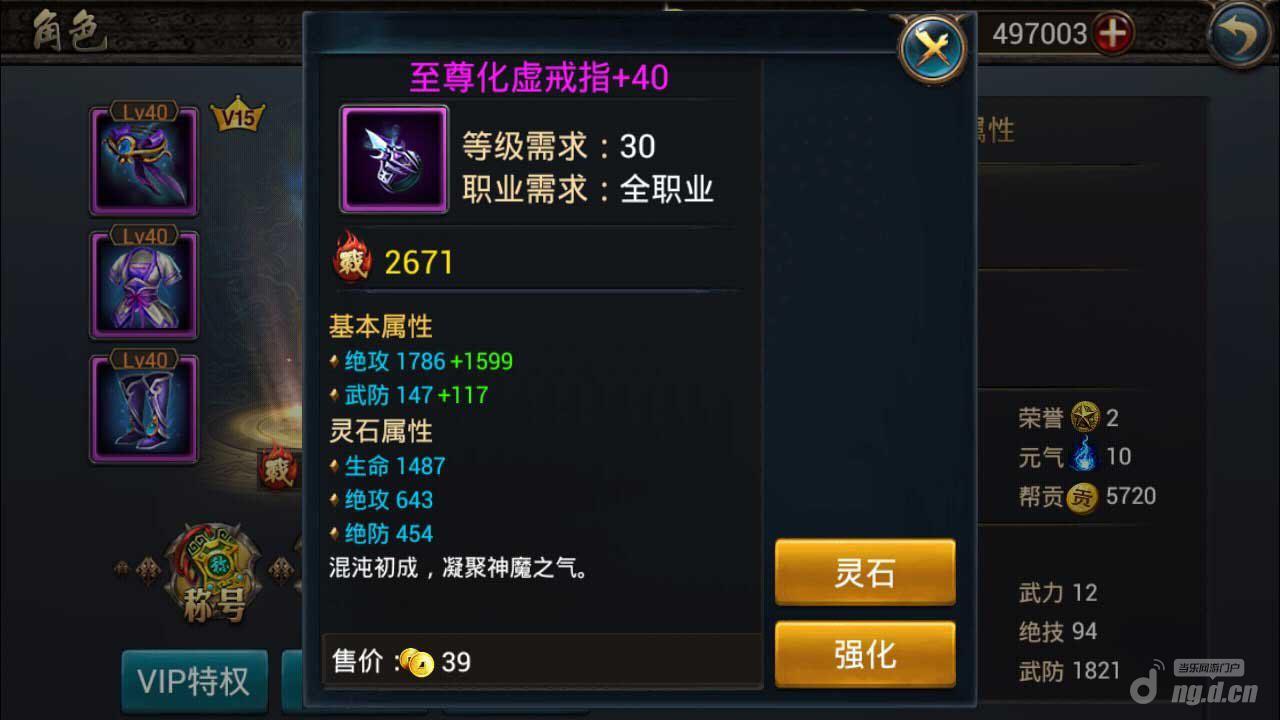Image resolution: width=1280 pixels, height=720 pixels.
Task: Tap the 元气 blue flame icon
Action: (x=1084, y=456)
